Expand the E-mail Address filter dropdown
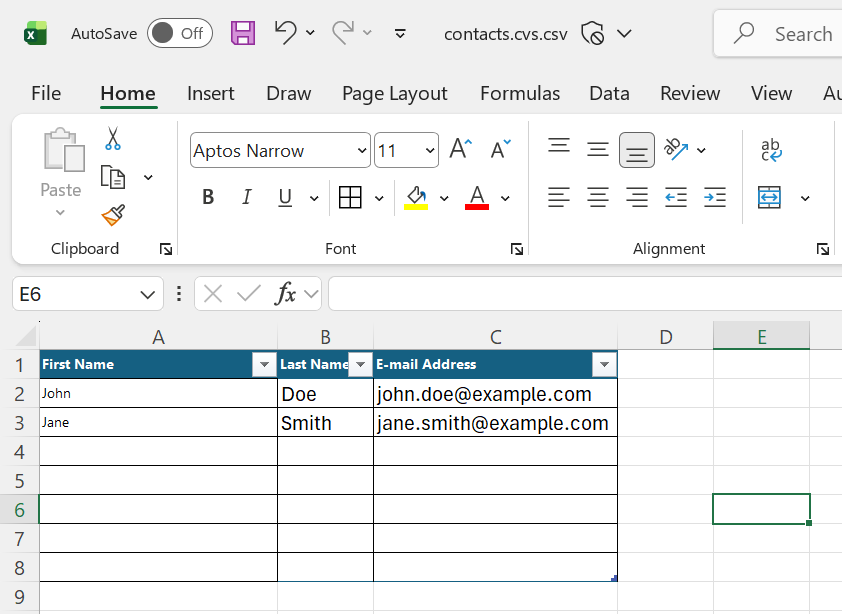Image resolution: width=842 pixels, height=614 pixels. tap(604, 364)
